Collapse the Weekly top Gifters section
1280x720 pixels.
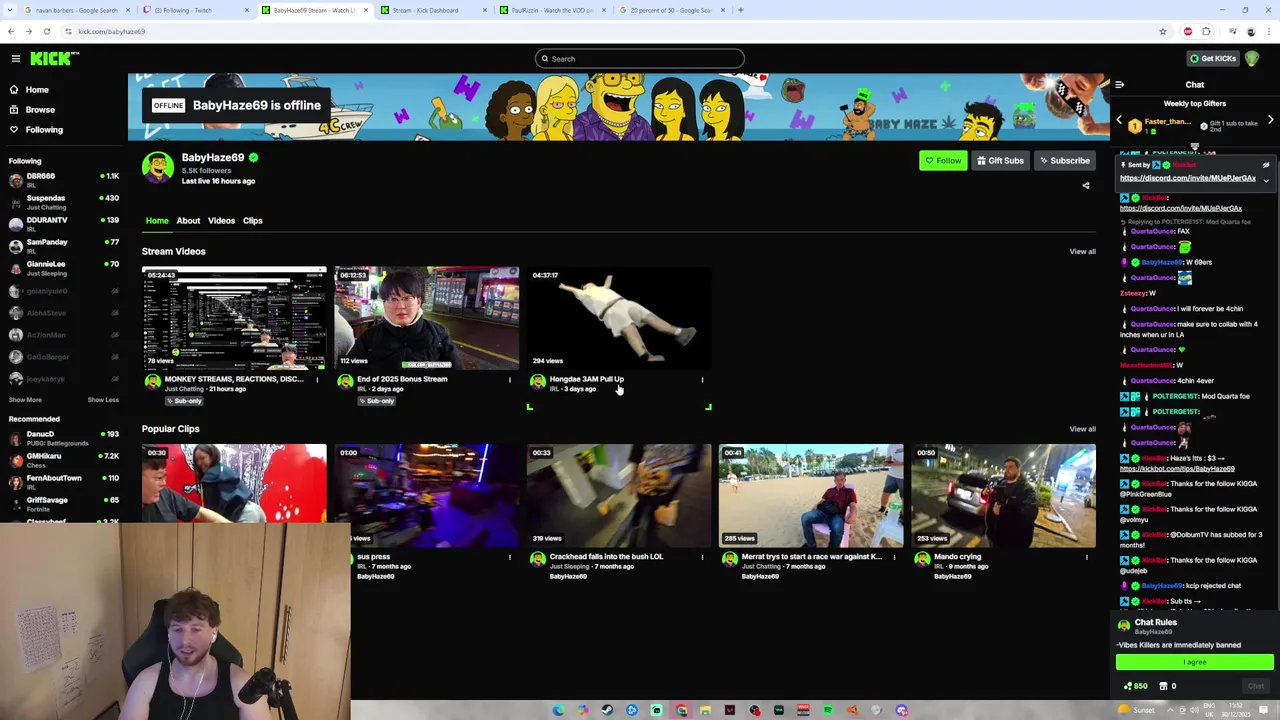tap(1194, 146)
